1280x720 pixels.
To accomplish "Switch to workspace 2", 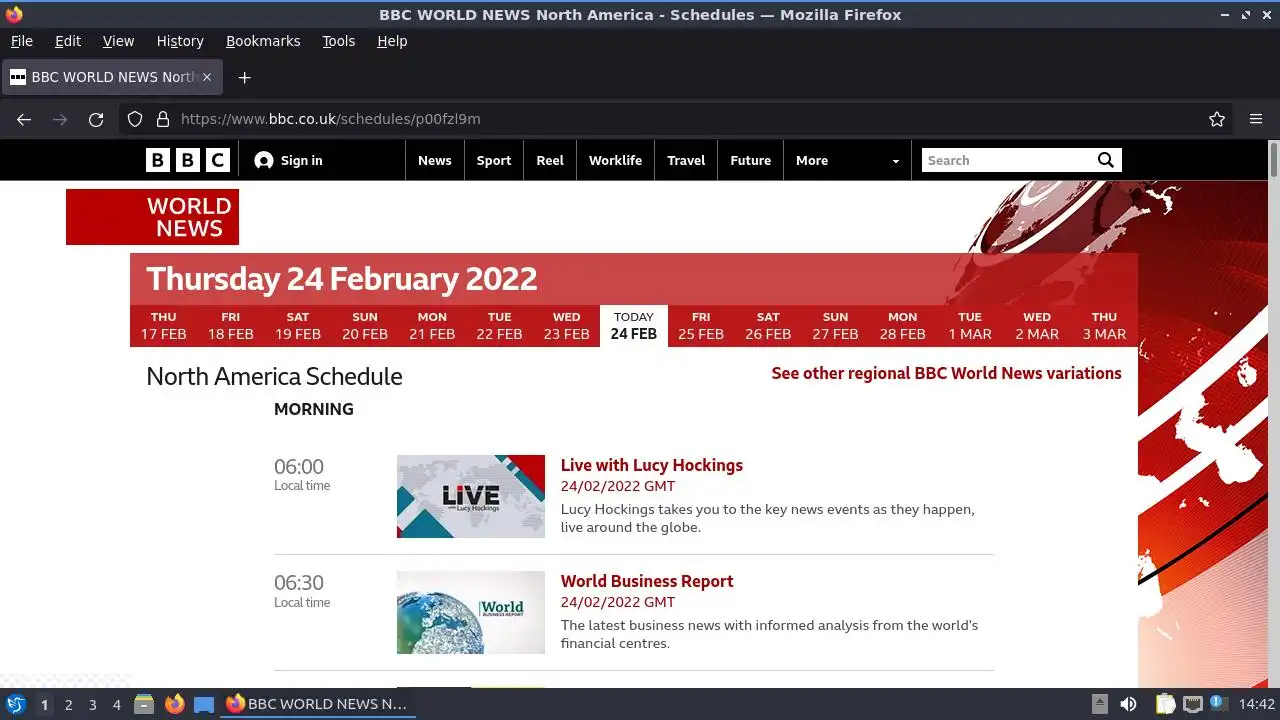I will pos(69,705).
